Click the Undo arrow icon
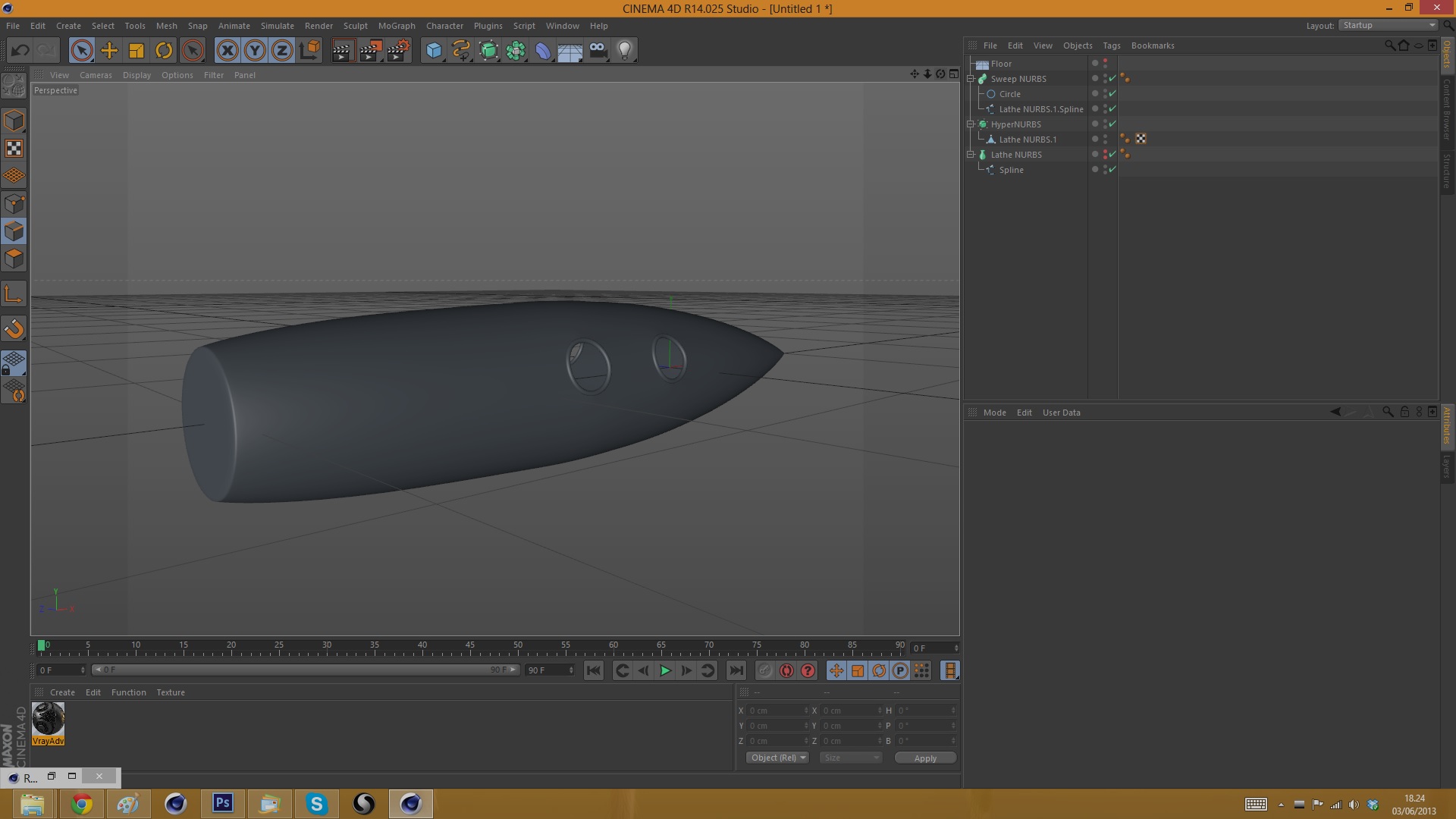Image resolution: width=1456 pixels, height=819 pixels. tap(20, 51)
